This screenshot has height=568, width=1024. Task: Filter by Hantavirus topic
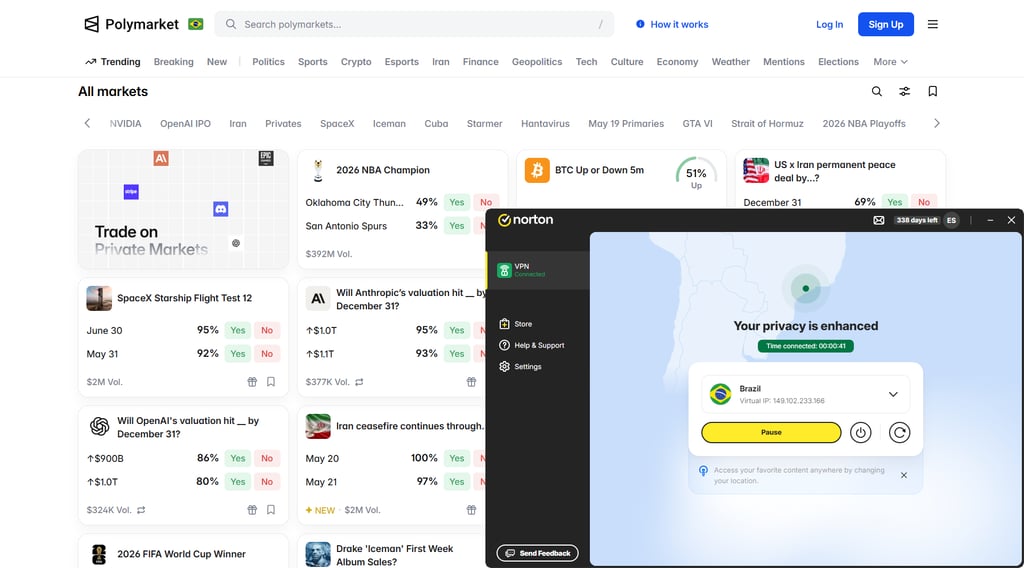[x=545, y=123]
